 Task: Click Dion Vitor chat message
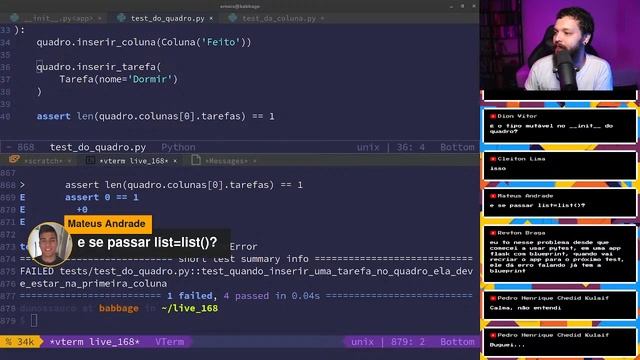pos(560,126)
